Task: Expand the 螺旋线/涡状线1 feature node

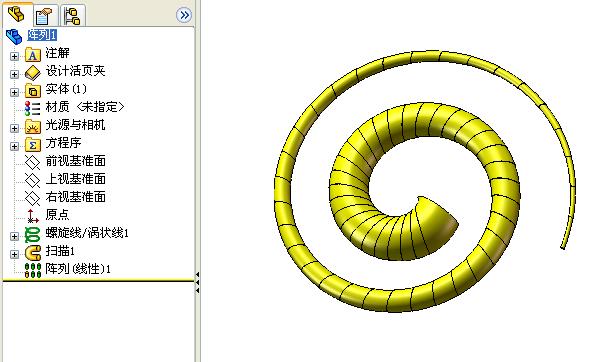Action: pos(14,236)
